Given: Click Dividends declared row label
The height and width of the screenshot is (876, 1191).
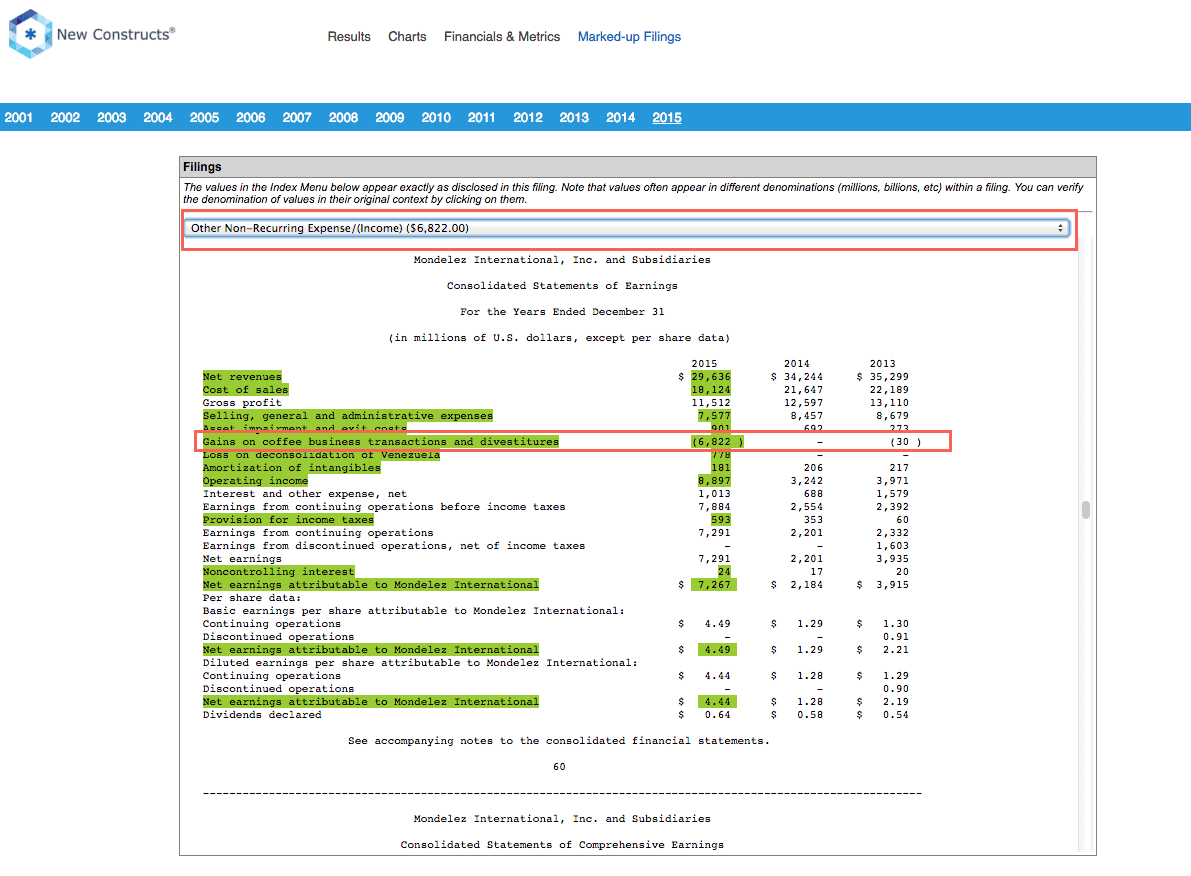Looking at the screenshot, I should tap(262, 715).
